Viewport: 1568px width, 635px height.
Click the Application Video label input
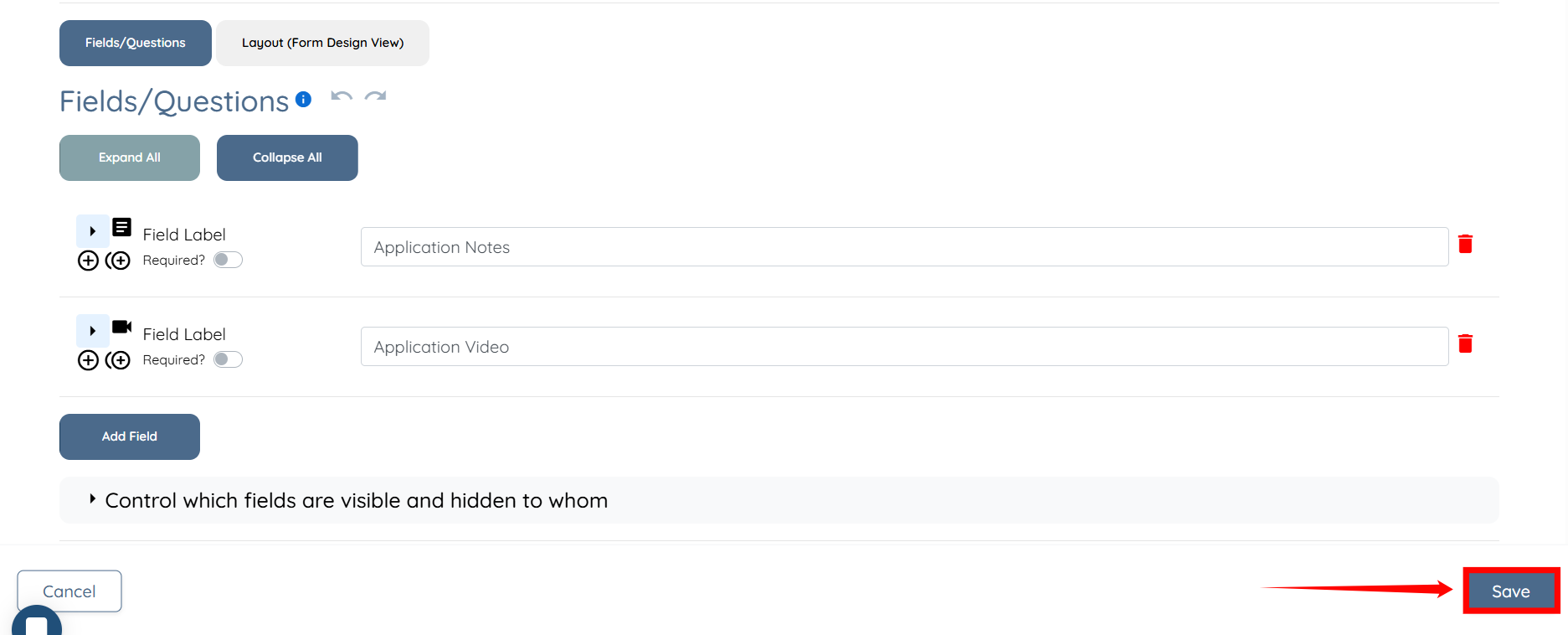[904, 347]
